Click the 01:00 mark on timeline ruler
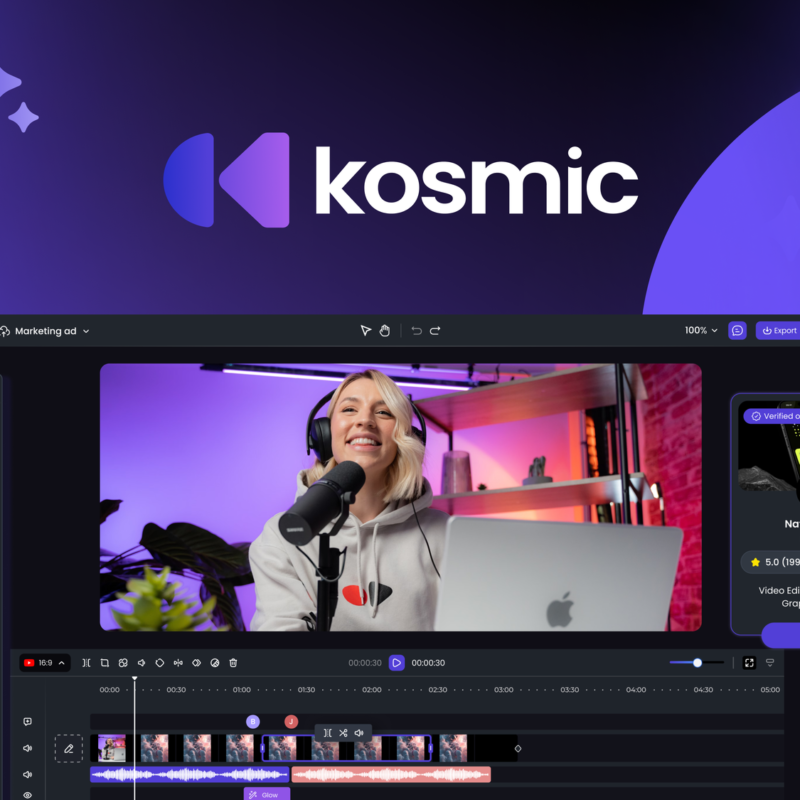800x800 pixels. [242, 690]
